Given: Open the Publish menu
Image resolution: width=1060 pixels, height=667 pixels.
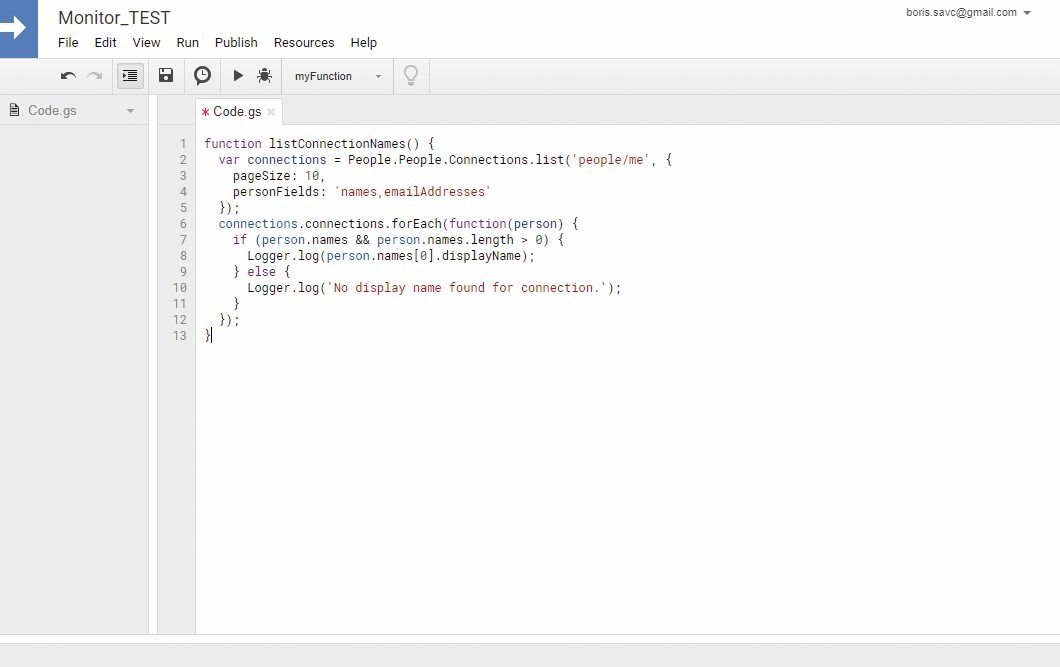Looking at the screenshot, I should pyautogui.click(x=236, y=43).
